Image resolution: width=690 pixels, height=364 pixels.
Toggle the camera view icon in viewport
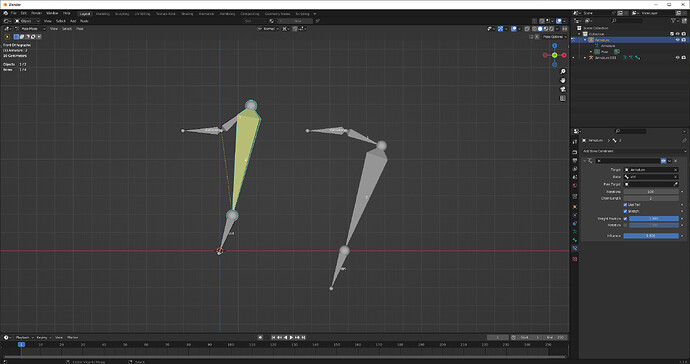point(562,89)
